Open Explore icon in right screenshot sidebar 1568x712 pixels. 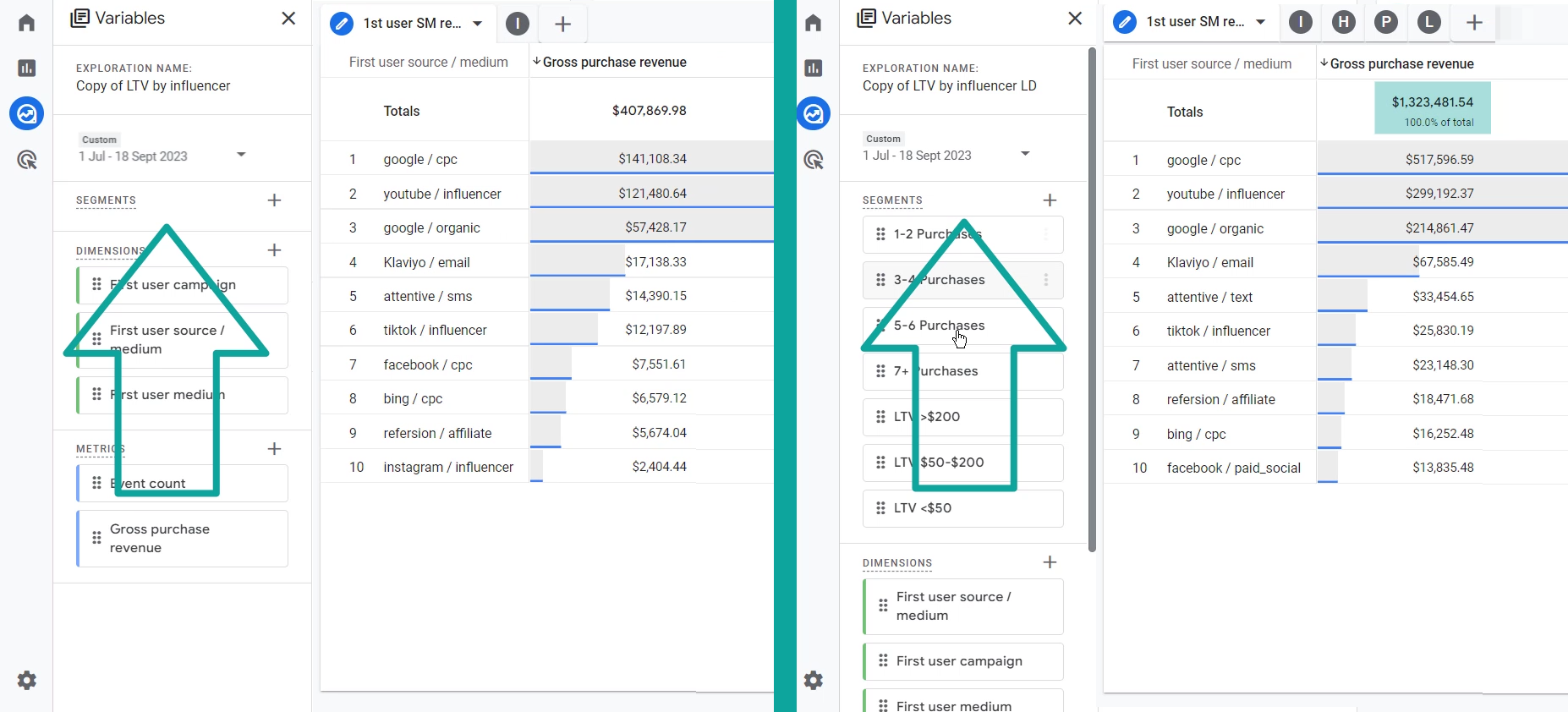(814, 113)
